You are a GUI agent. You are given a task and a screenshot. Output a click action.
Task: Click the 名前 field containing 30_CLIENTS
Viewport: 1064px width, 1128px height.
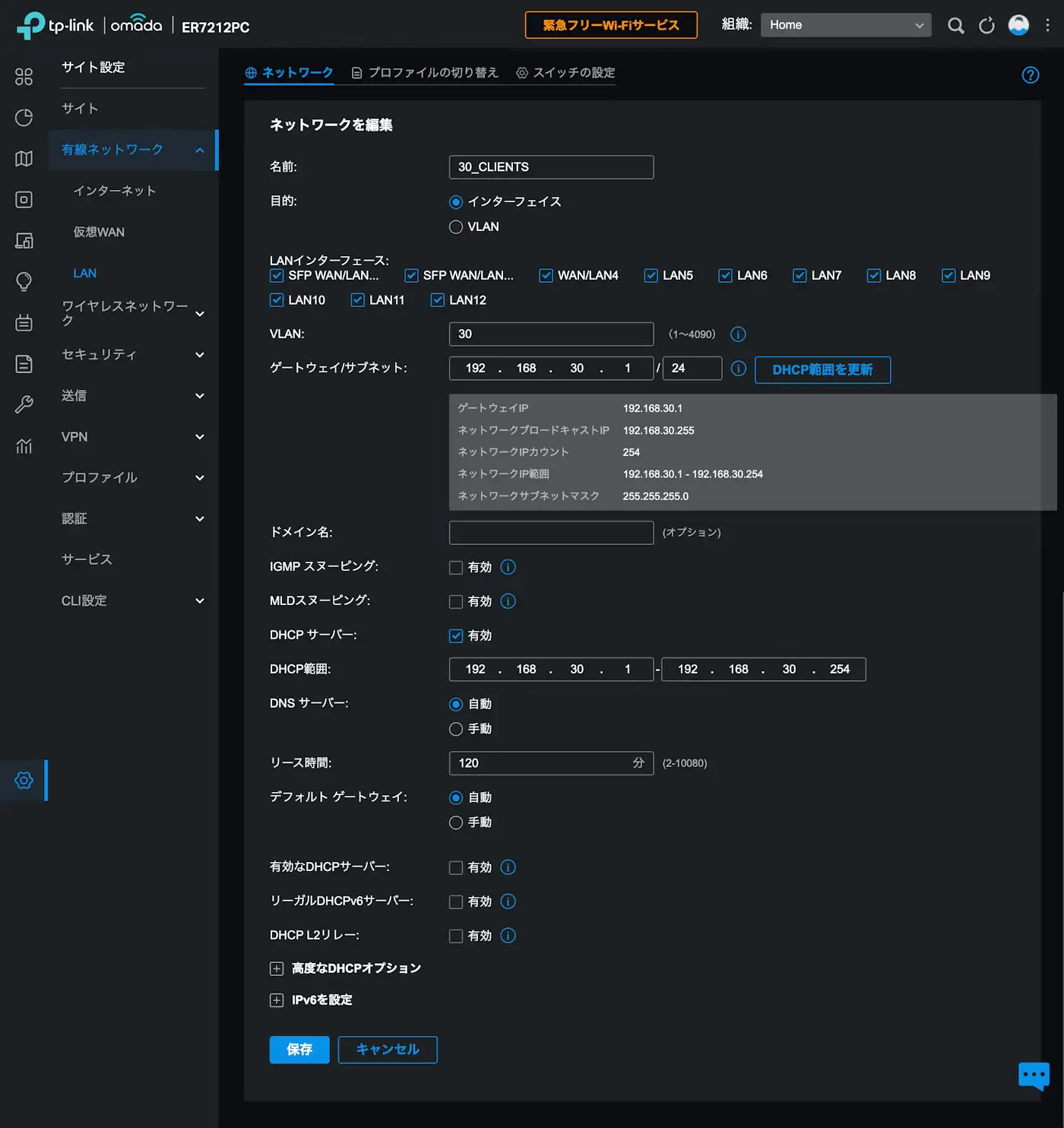(x=551, y=167)
